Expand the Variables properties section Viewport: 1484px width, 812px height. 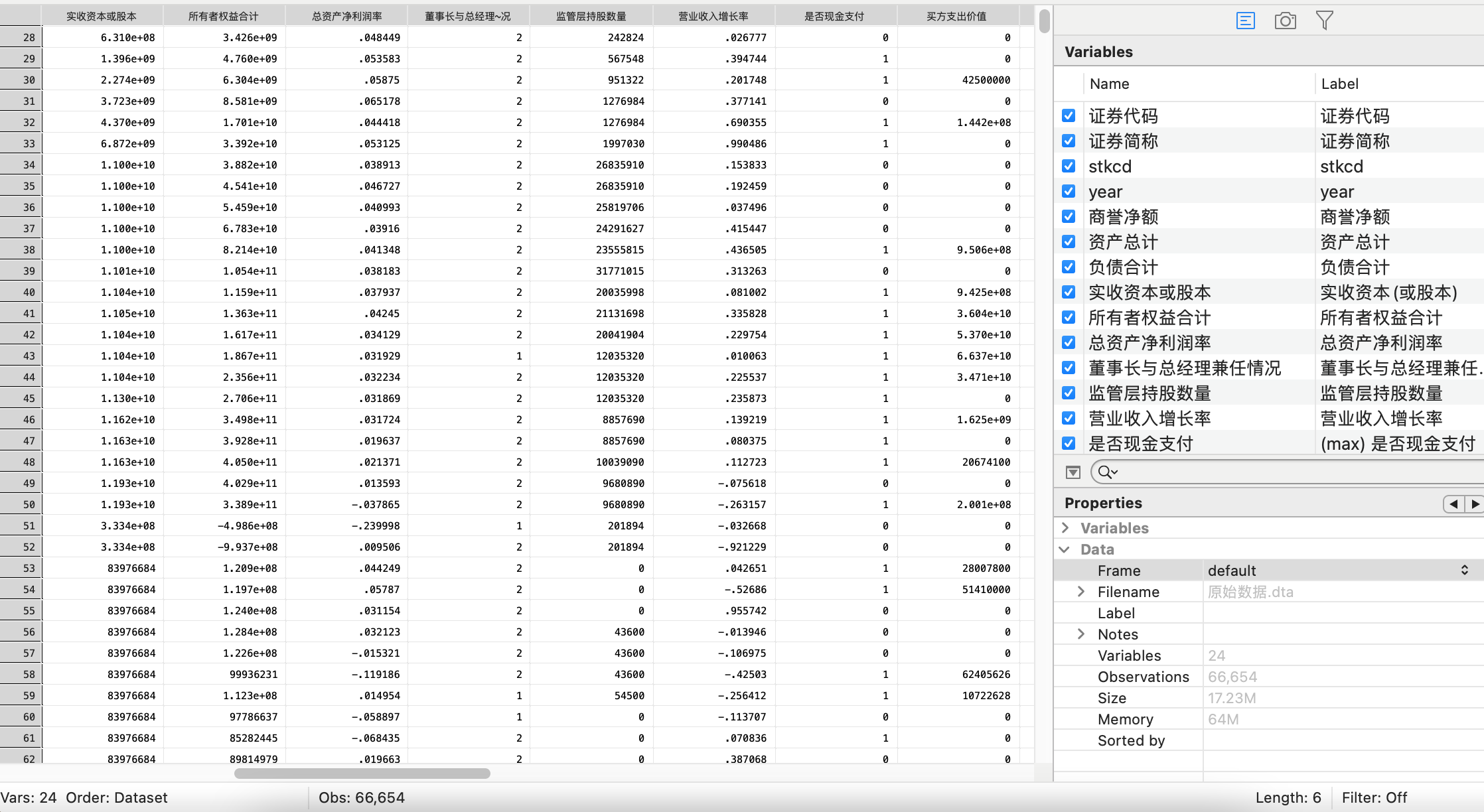click(x=1065, y=528)
